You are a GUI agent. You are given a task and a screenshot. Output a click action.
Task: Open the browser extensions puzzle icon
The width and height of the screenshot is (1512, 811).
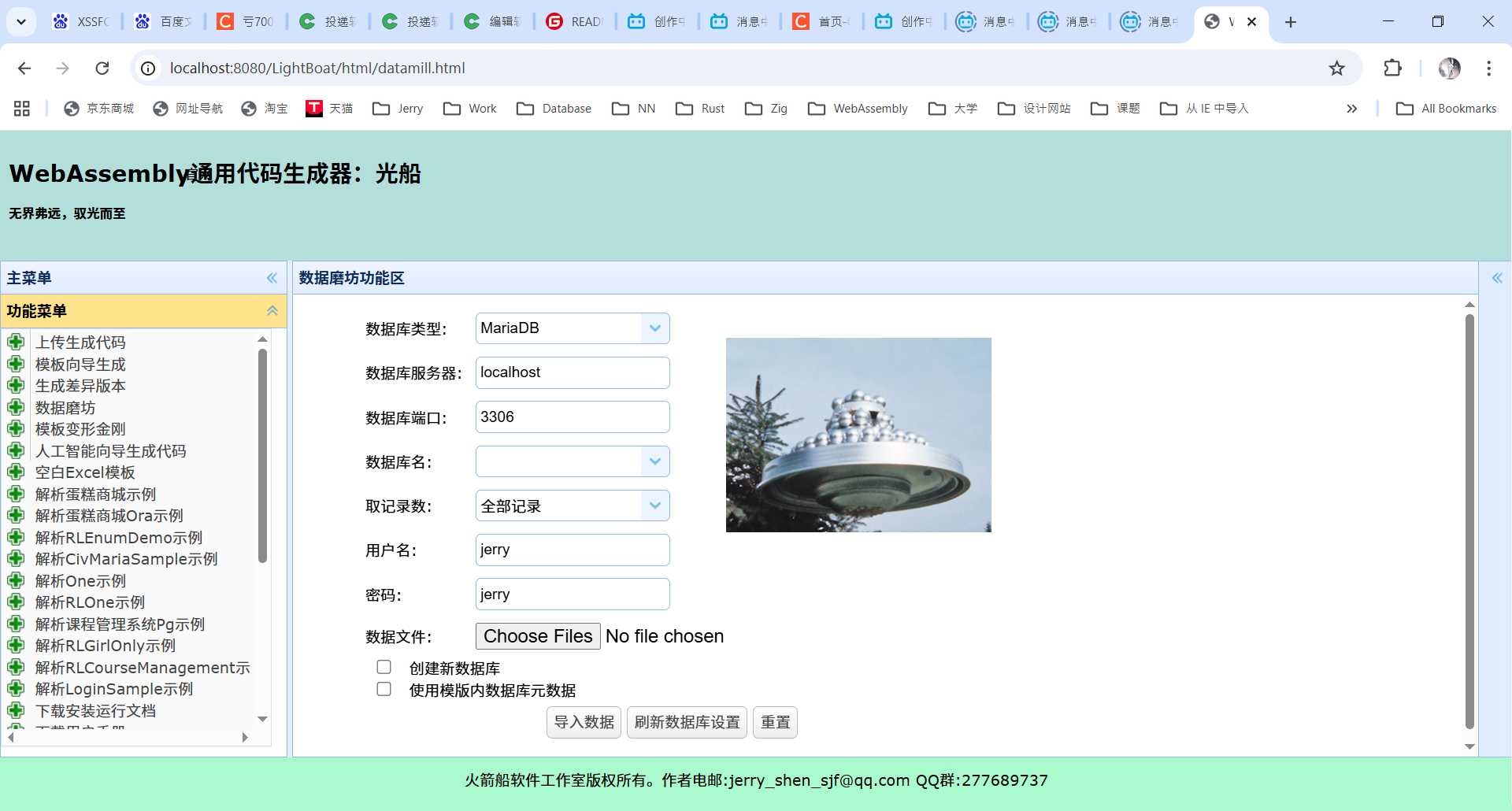[x=1392, y=68]
